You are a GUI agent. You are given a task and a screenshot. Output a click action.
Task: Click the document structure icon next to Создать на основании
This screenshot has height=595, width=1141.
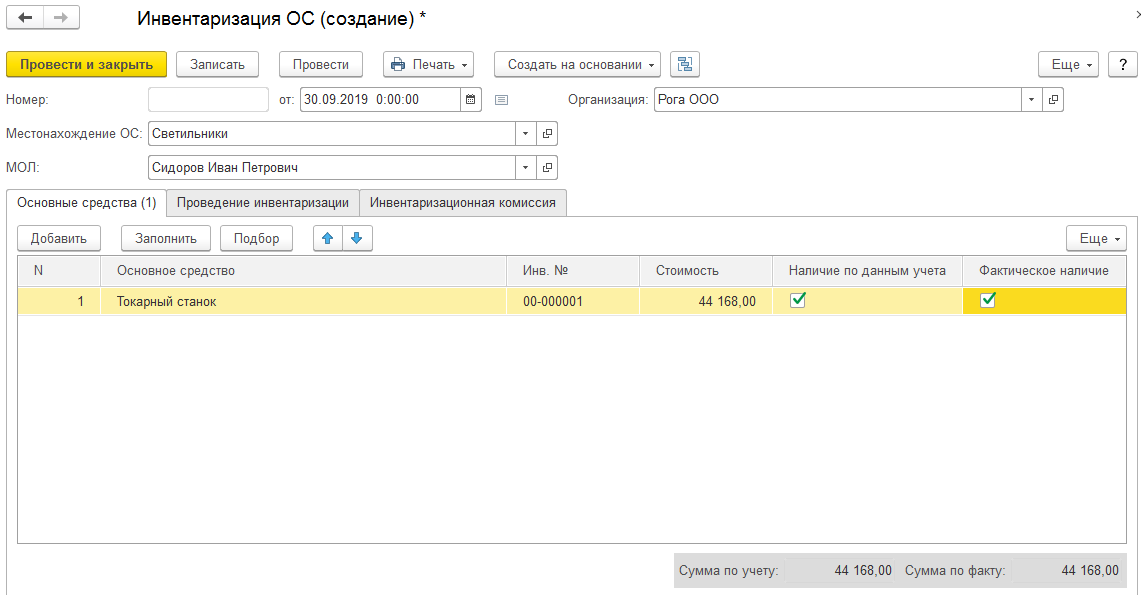[685, 64]
